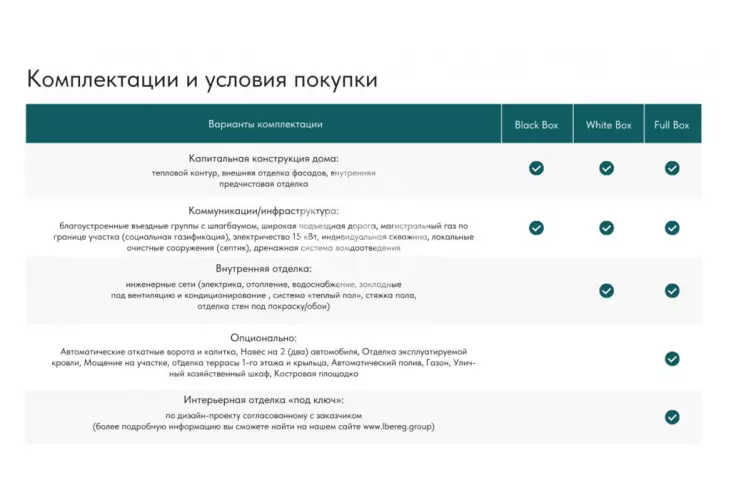This screenshot has height=500, width=731.
Task: Click the text по дизайн-проекту согласованному с заказчиком
Action: coord(263,416)
